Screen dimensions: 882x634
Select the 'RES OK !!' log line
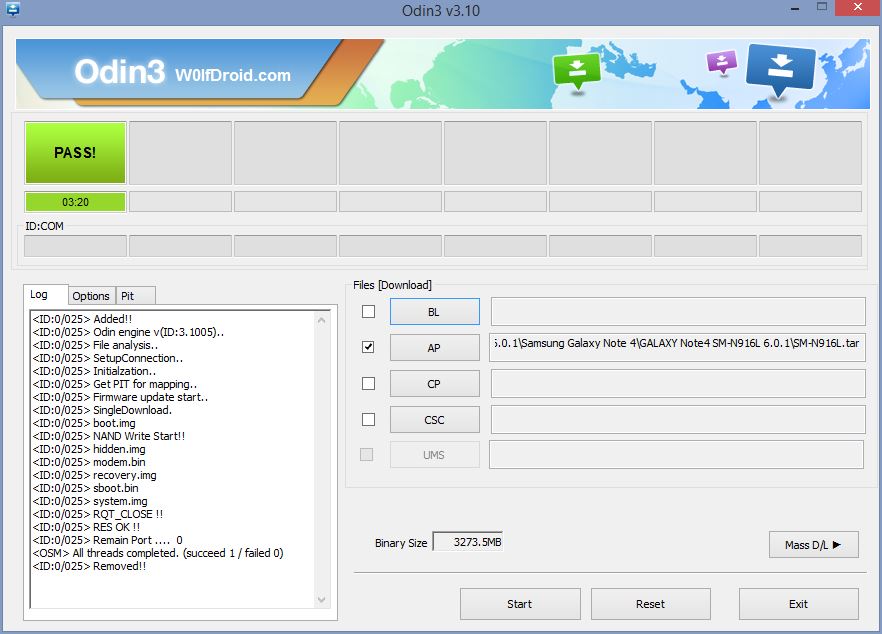click(x=86, y=526)
